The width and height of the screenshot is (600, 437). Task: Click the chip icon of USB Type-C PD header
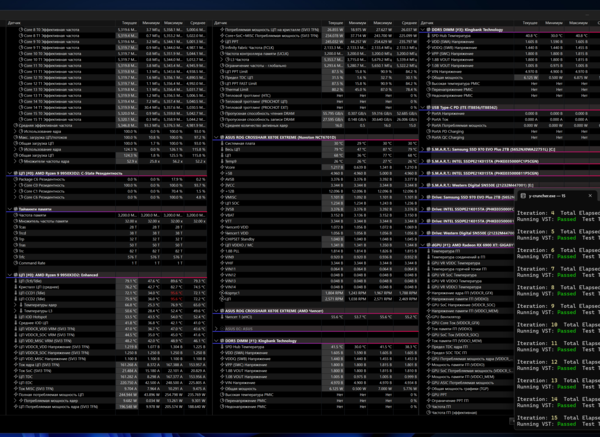(x=429, y=108)
